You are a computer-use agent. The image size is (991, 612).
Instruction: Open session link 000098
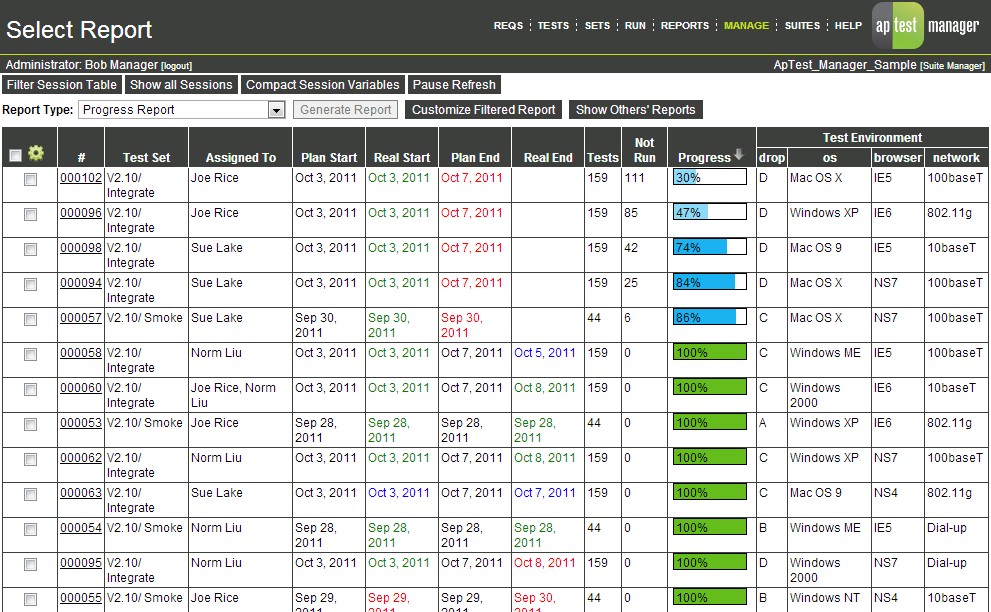pyautogui.click(x=81, y=248)
